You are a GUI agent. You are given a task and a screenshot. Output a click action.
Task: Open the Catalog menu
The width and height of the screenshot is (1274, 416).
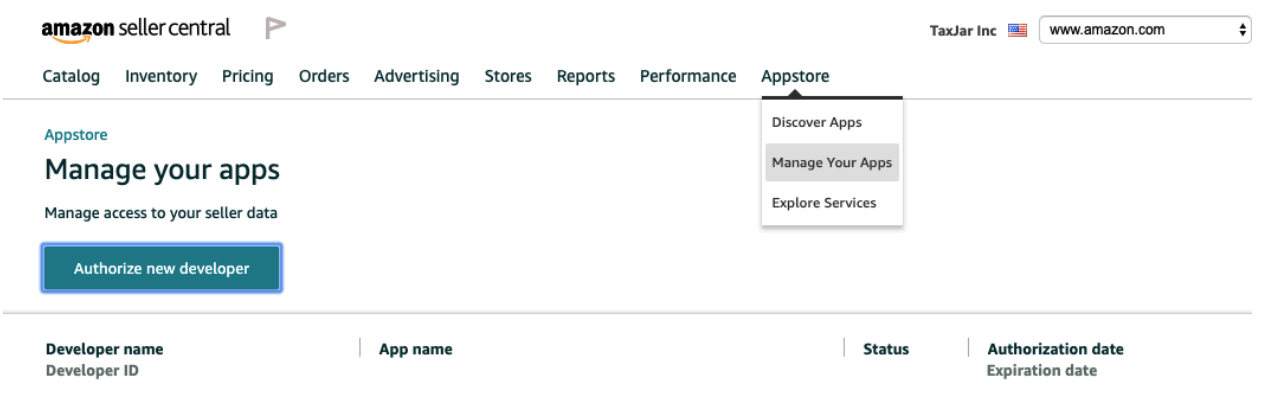pos(71,76)
